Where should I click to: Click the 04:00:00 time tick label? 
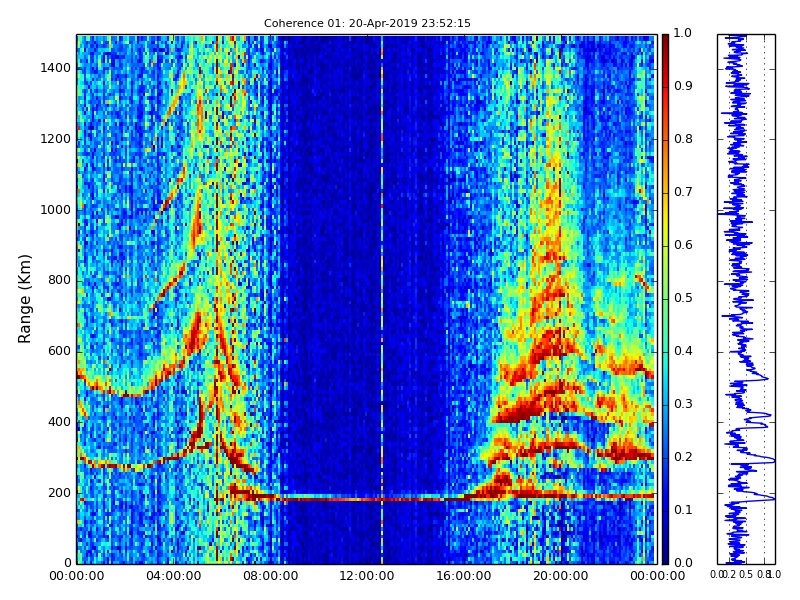(x=173, y=577)
